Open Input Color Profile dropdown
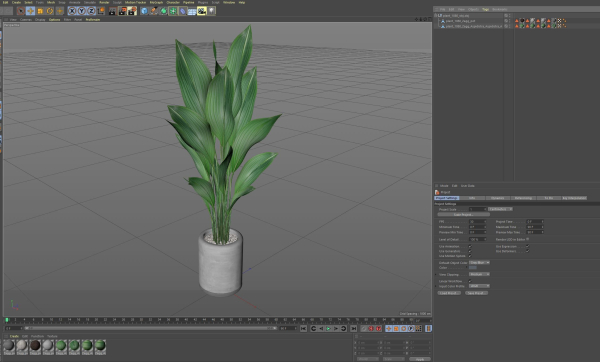 (x=479, y=286)
